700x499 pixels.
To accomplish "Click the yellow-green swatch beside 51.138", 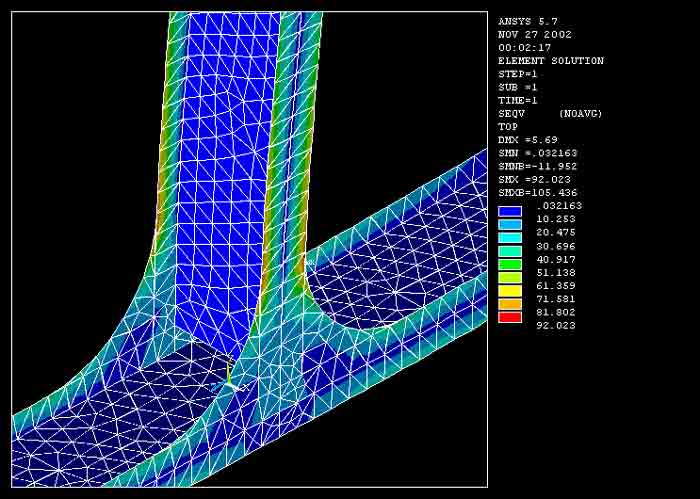I will pos(510,278).
